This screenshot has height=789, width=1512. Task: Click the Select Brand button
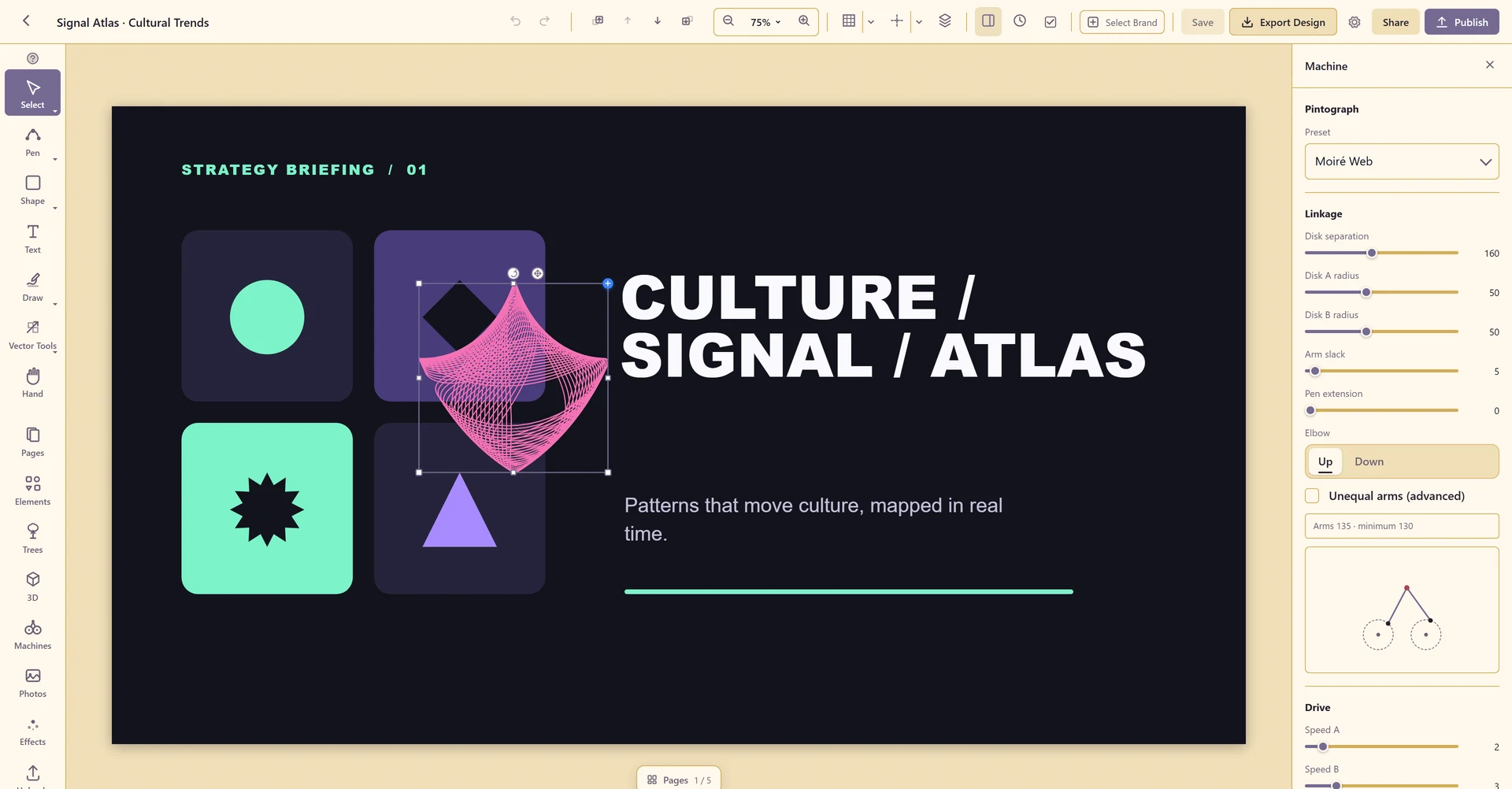click(1122, 22)
